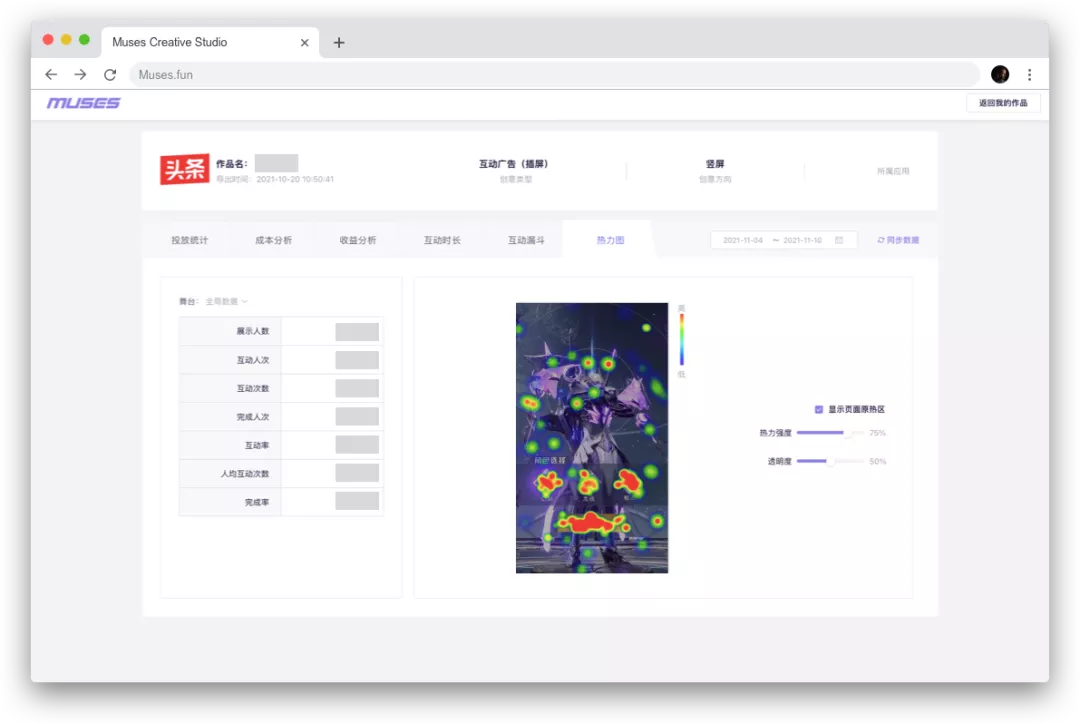Click the user profile avatar

click(x=1000, y=75)
